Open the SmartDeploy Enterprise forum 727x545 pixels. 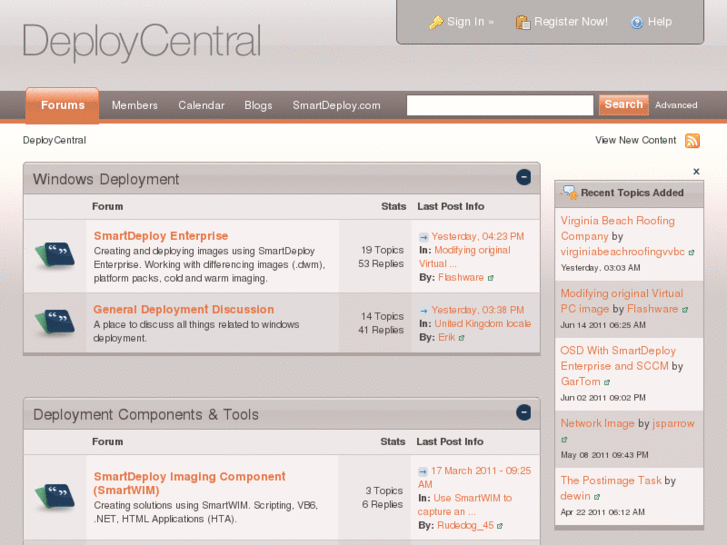(161, 236)
